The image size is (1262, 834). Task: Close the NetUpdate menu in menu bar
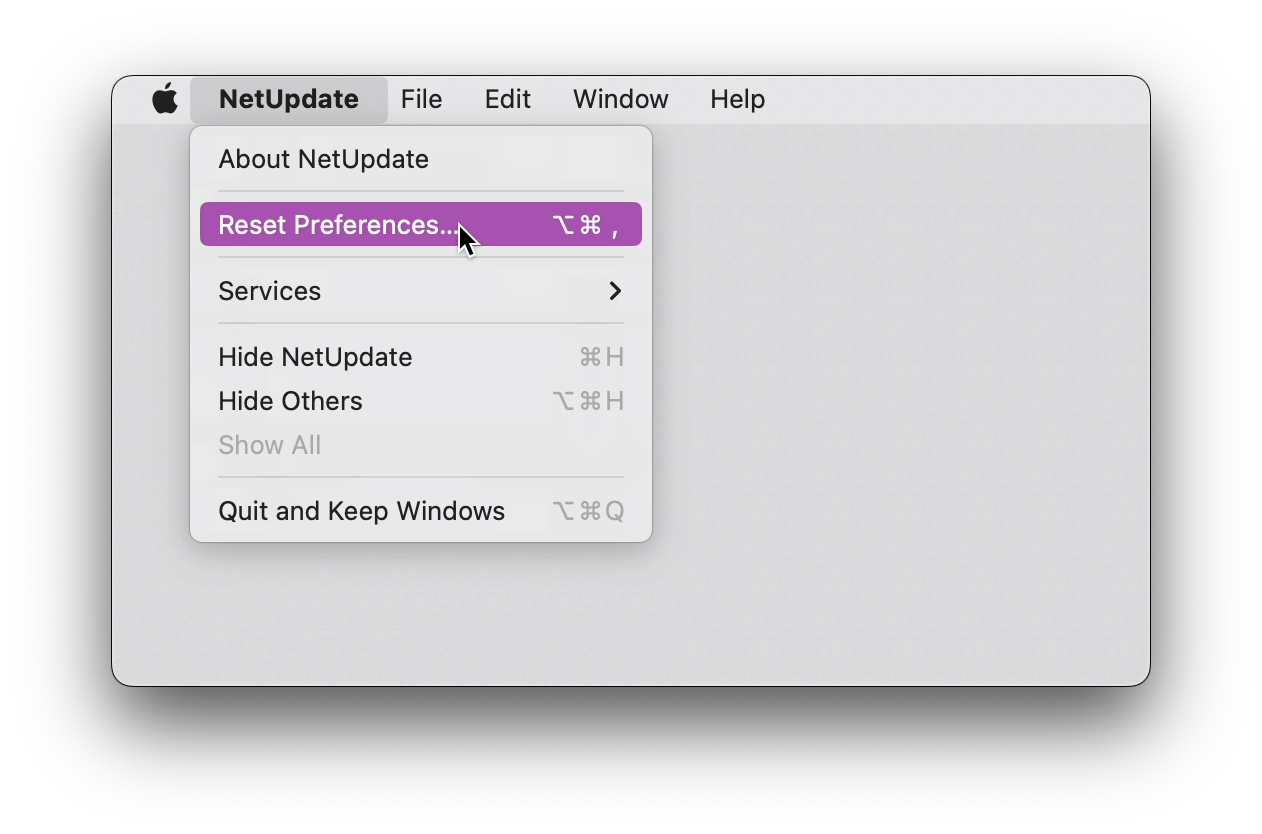[x=289, y=99]
